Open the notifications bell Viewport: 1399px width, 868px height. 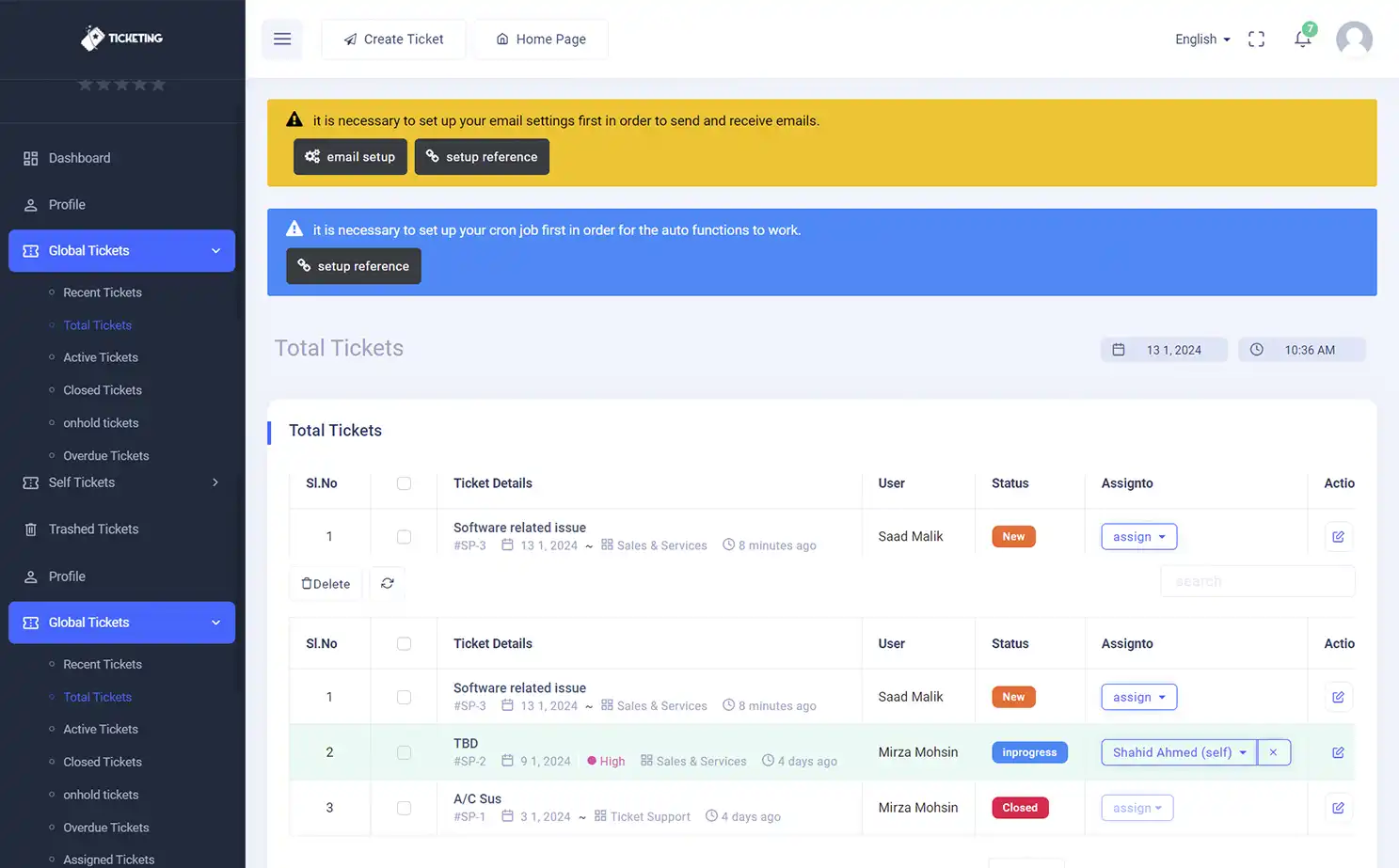coord(1302,39)
